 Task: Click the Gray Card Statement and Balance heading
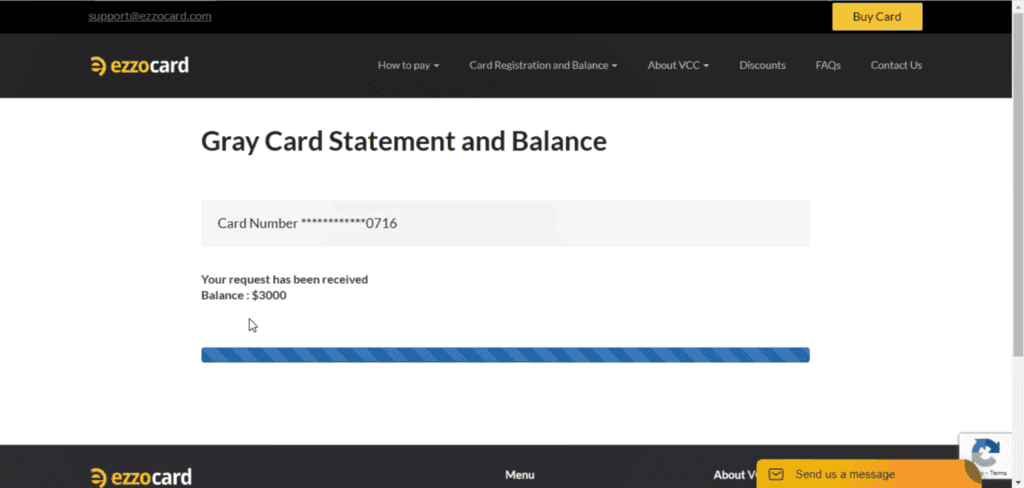404,141
